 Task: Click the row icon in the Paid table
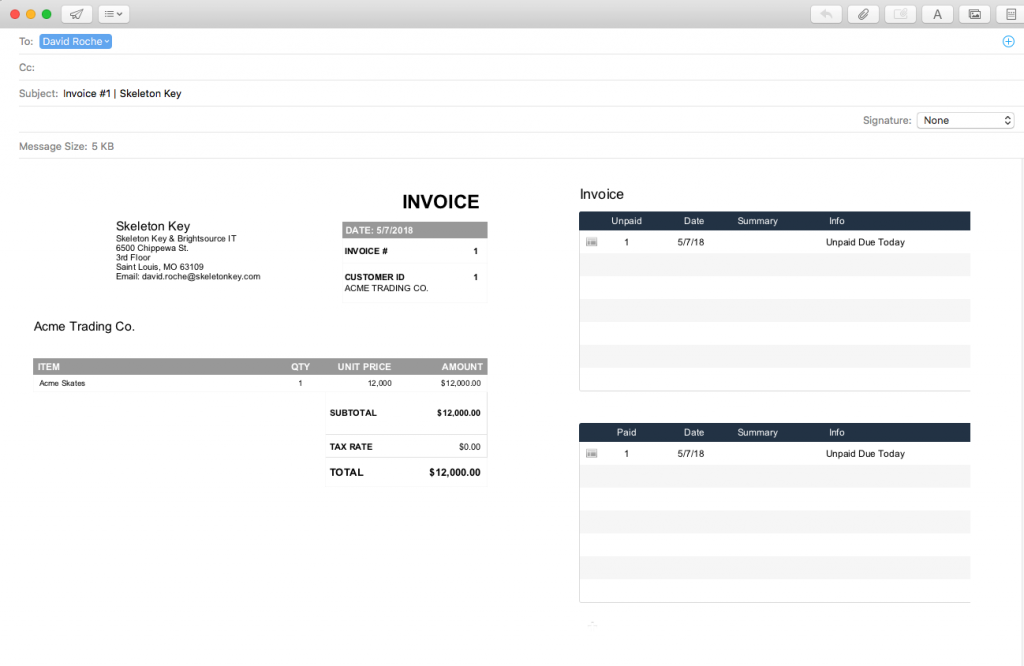592,454
